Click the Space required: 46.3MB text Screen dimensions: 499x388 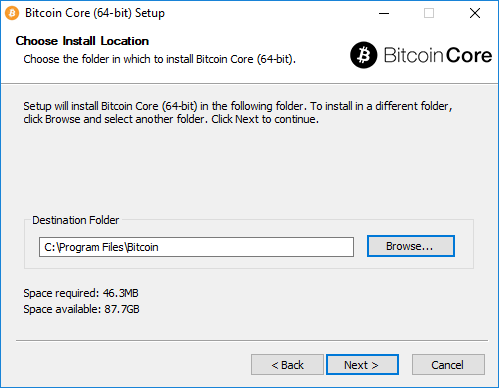click(81, 293)
